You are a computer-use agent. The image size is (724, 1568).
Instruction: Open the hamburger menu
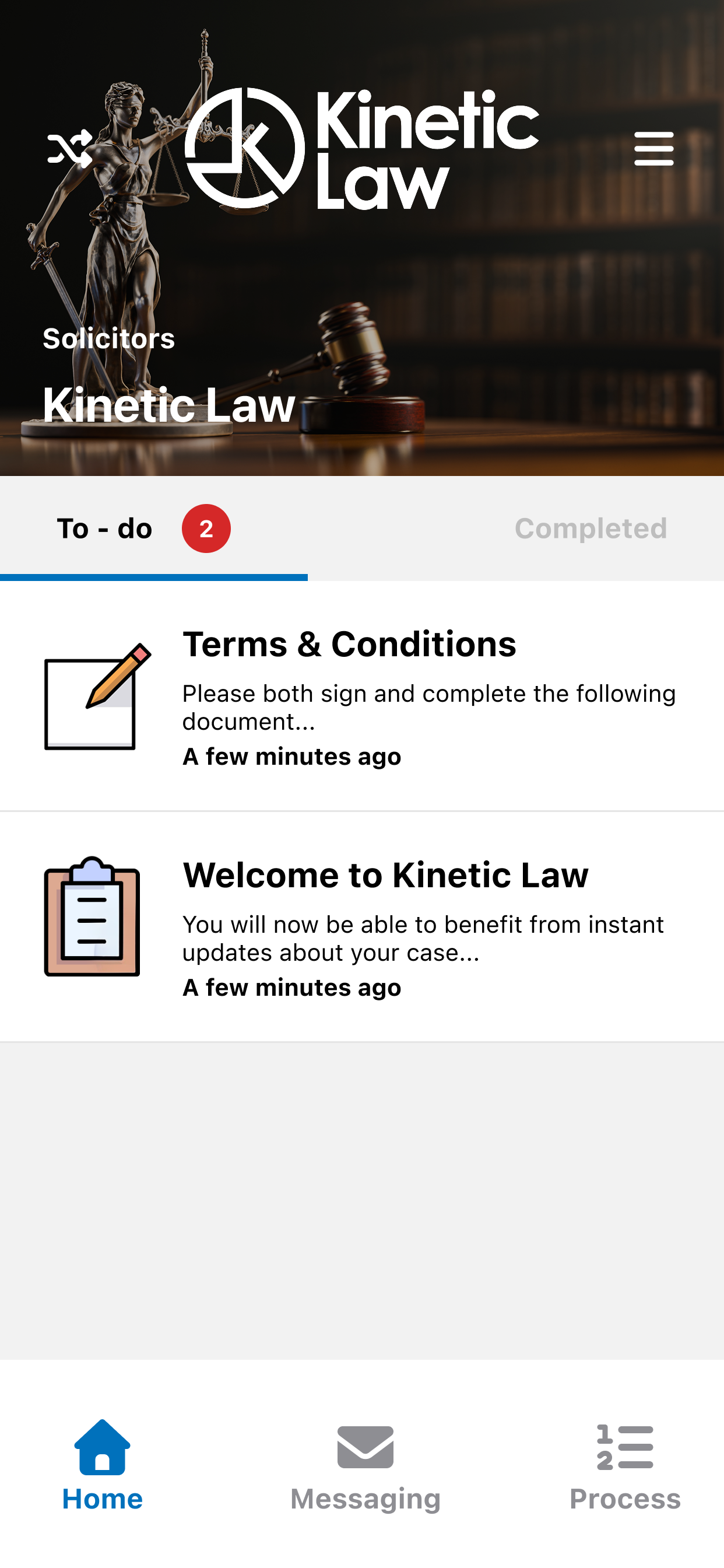[x=653, y=149]
